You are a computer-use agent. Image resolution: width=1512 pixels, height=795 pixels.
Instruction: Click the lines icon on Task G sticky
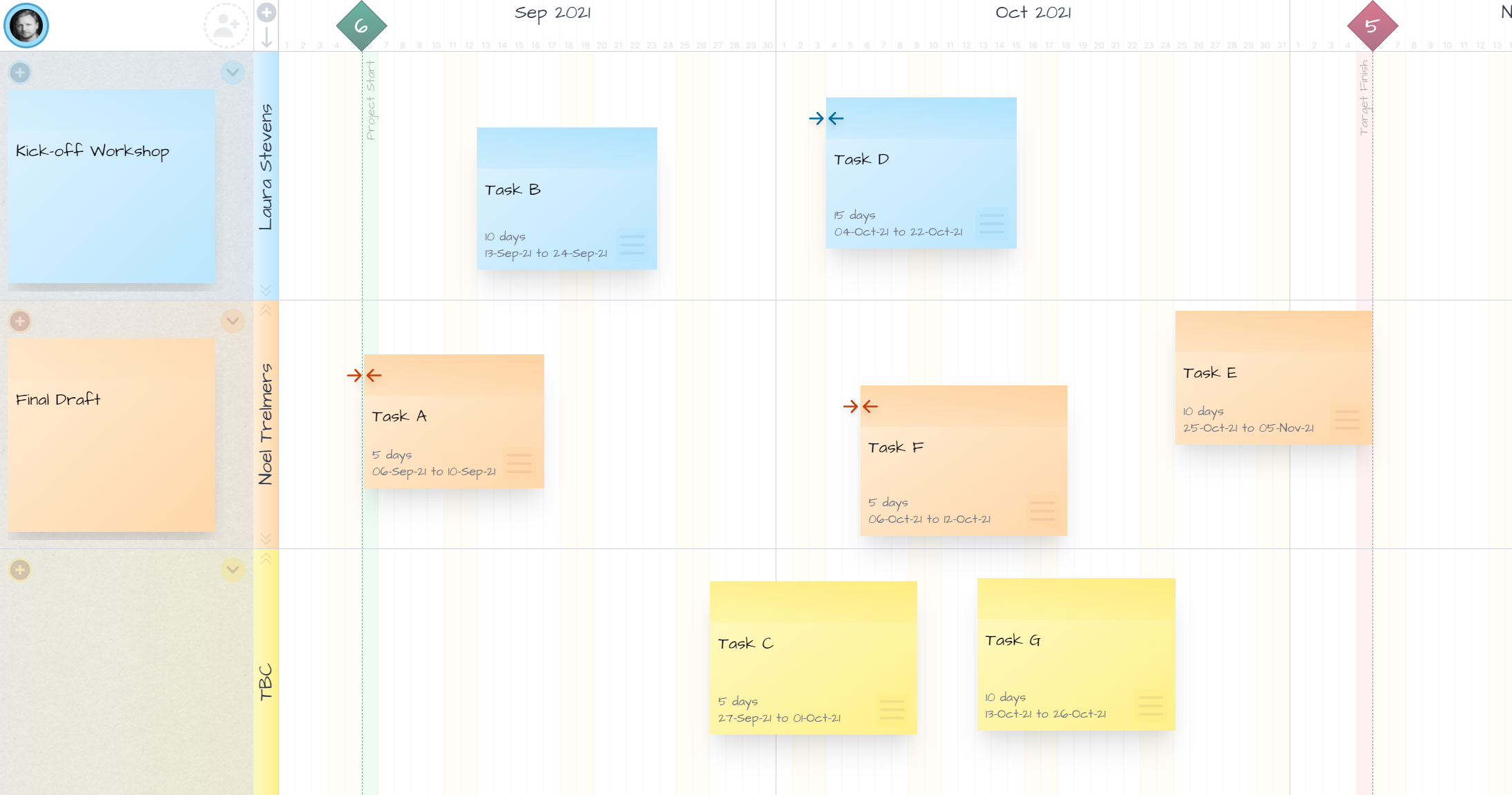pos(1151,705)
